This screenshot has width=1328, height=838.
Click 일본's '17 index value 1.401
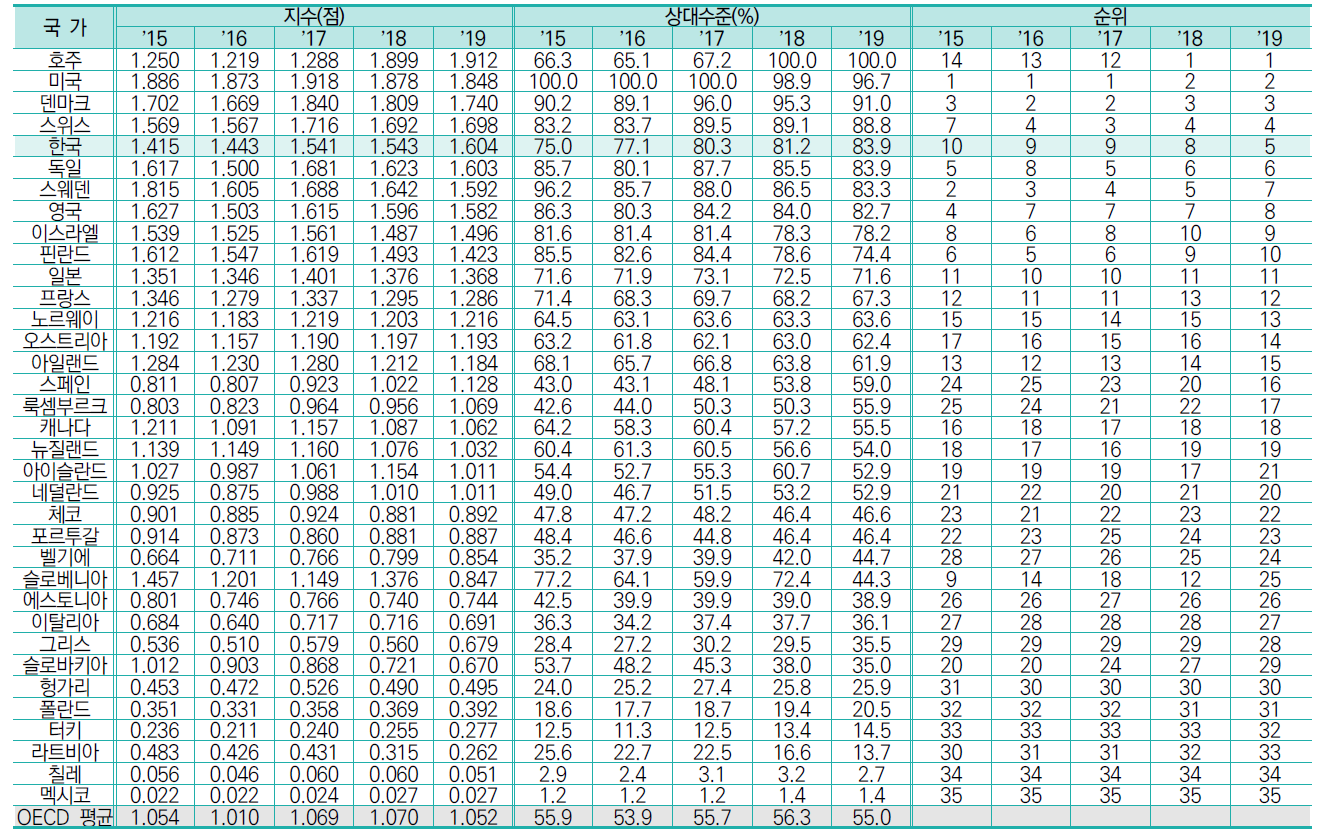tap(315, 274)
